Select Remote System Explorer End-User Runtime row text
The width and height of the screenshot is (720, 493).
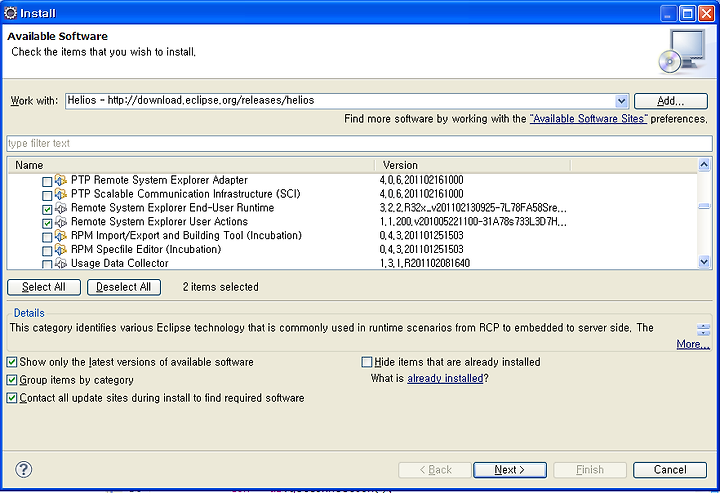point(172,208)
